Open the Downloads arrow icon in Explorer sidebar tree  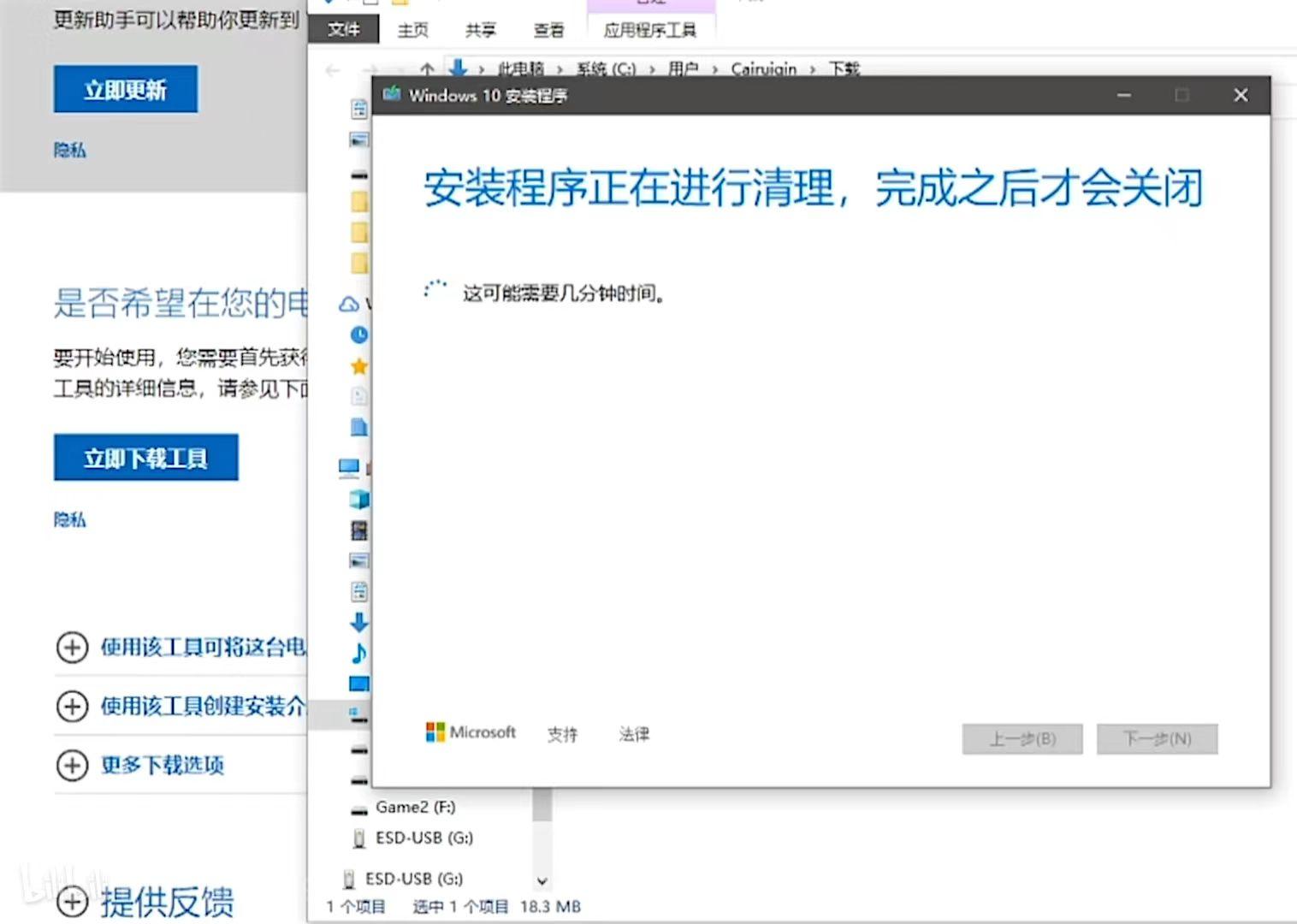coord(359,622)
